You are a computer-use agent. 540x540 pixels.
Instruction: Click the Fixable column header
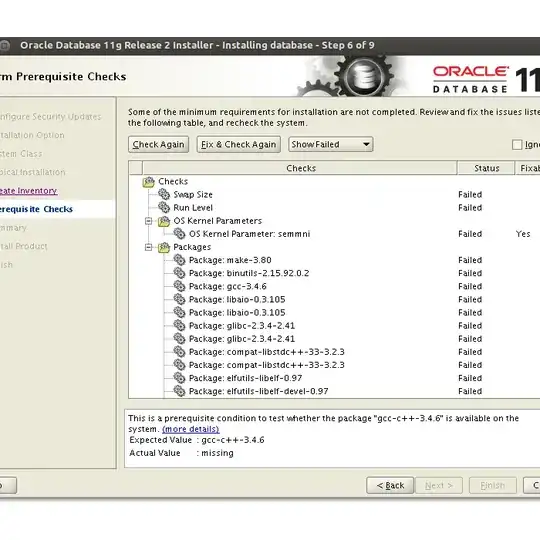coord(528,168)
